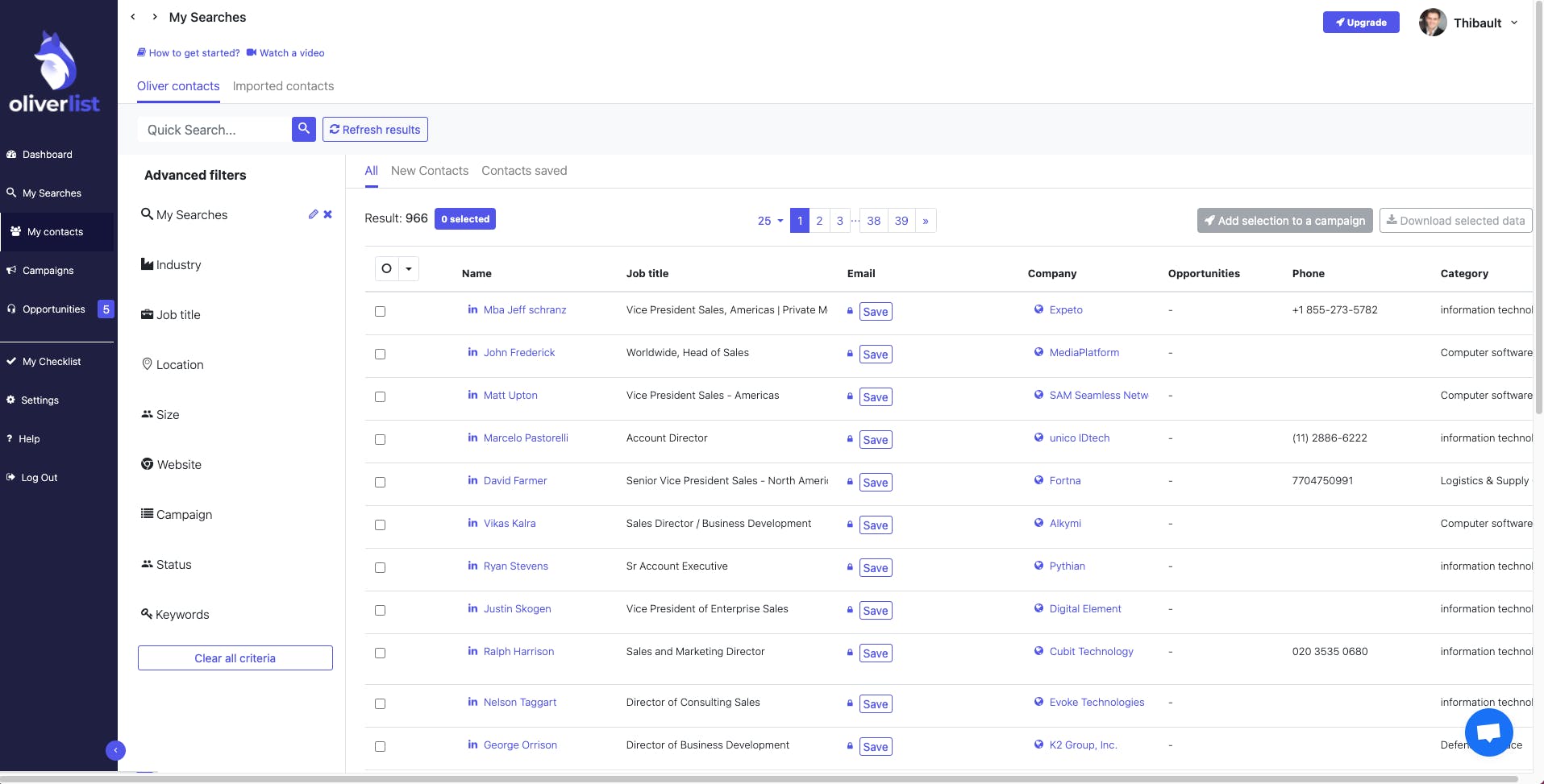Image resolution: width=1544 pixels, height=784 pixels.
Task: Expand the select-all dropdown arrow
Action: click(409, 268)
